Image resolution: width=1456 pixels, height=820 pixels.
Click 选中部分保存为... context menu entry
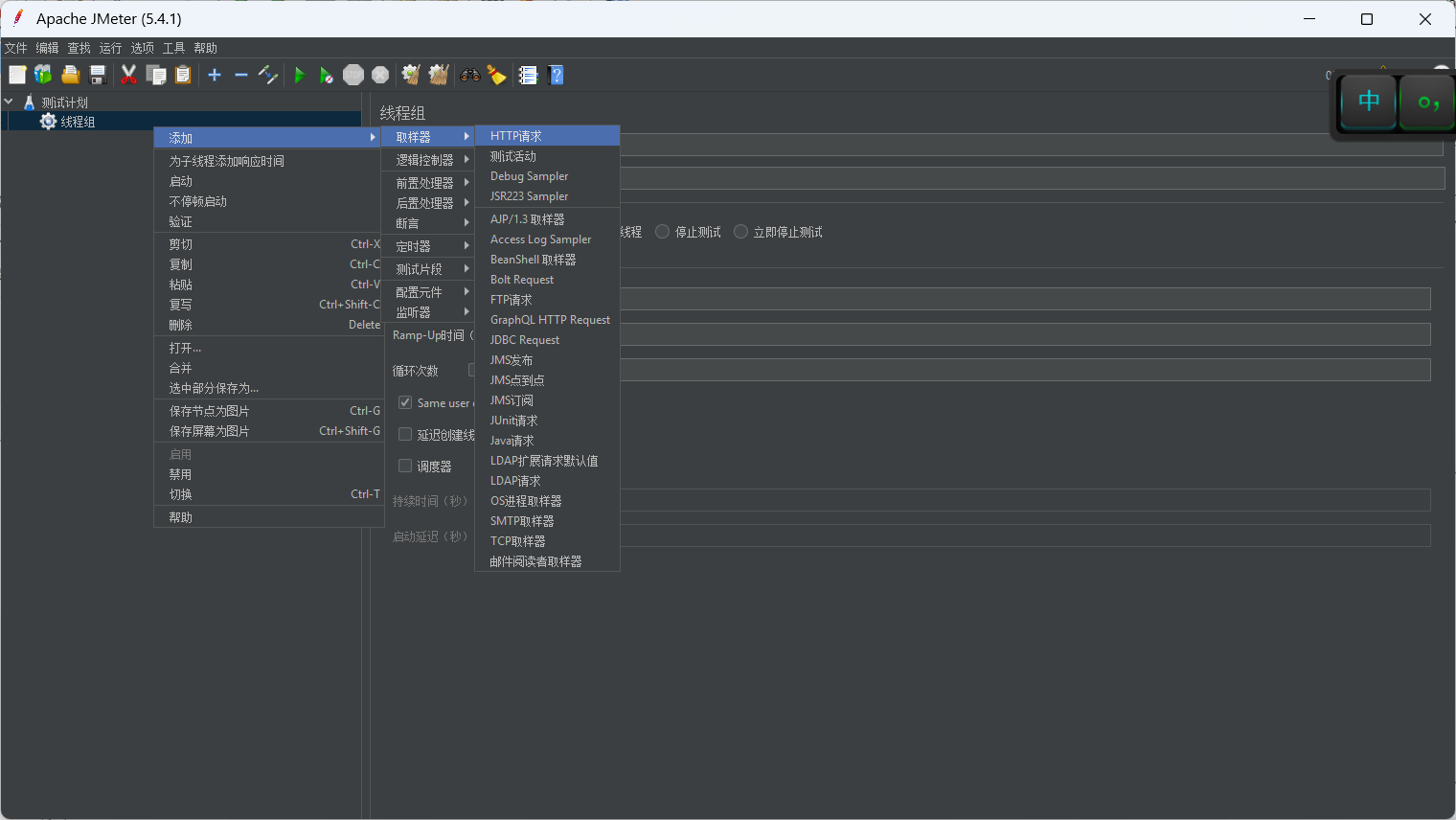pos(268,388)
